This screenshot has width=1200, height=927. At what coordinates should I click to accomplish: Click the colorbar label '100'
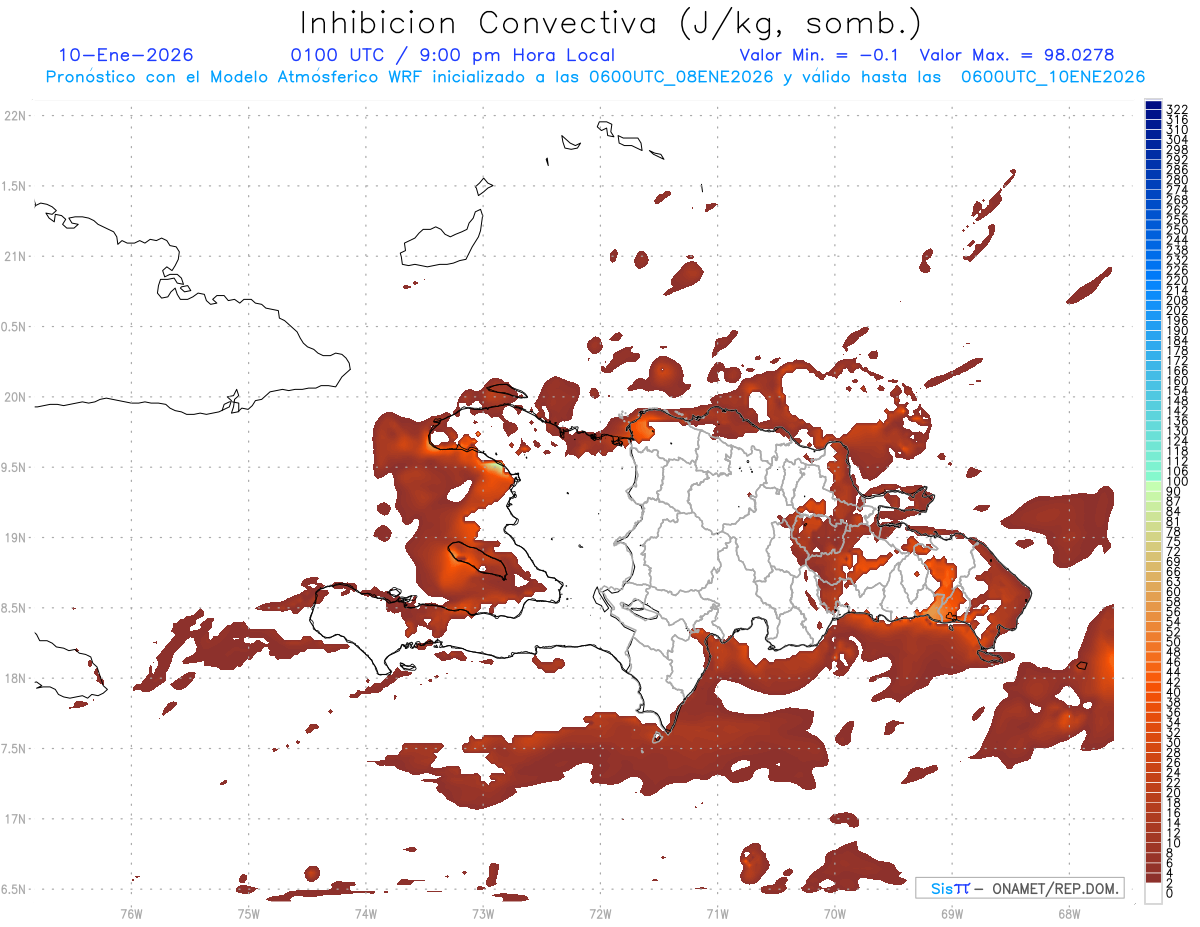1177,481
